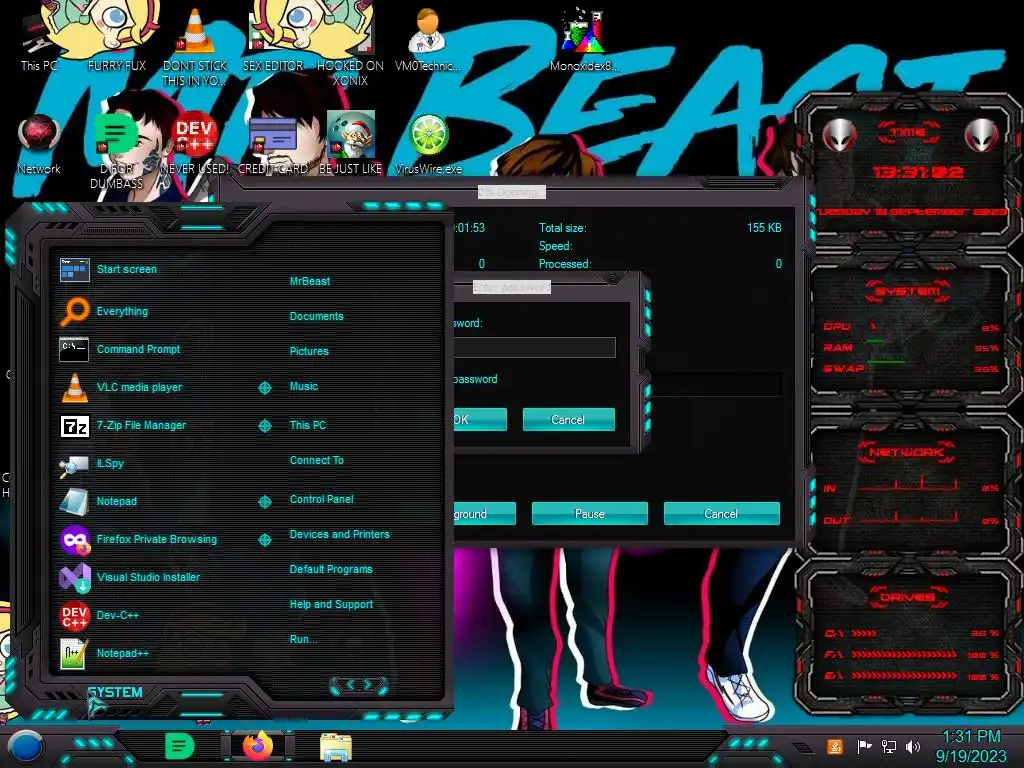The height and width of the screenshot is (768, 1024).
Task: Open Help and Support
Action: click(331, 605)
